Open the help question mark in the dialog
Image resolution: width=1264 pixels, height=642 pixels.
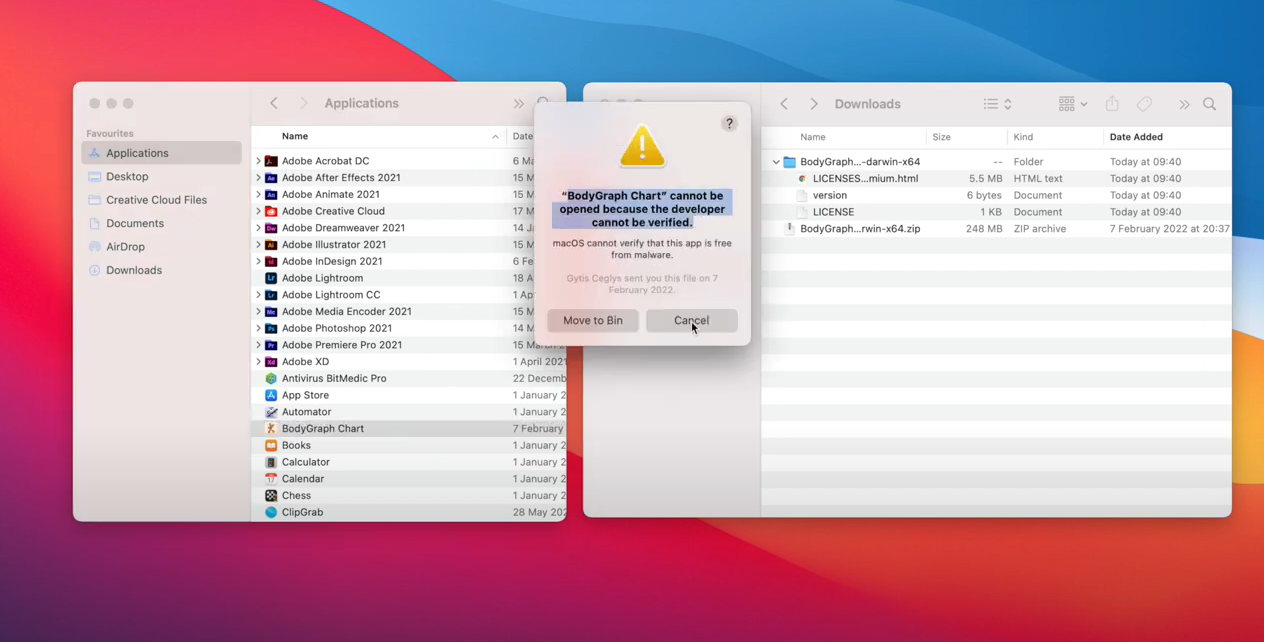tap(729, 123)
